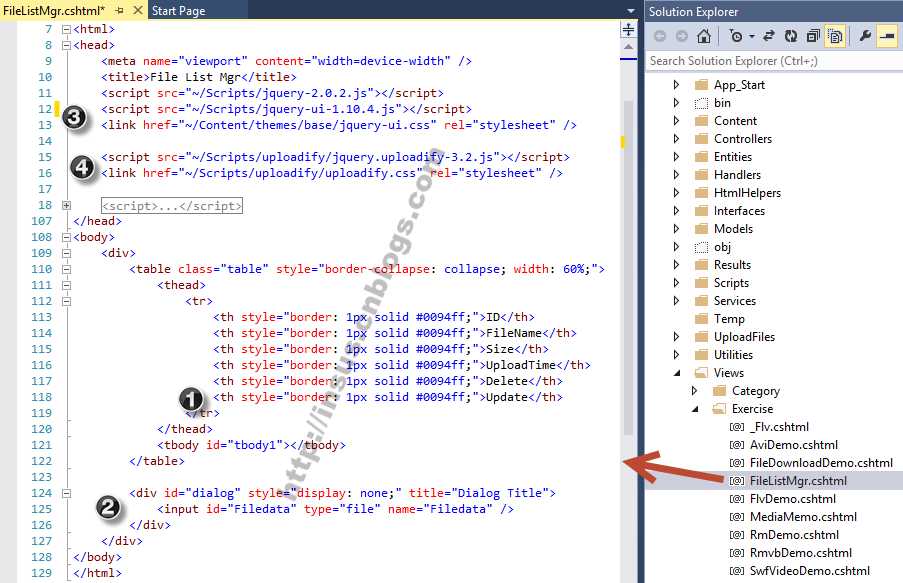Collapse the html block at line 7
Viewport: 903px width, 583px height.
pyautogui.click(x=66, y=29)
